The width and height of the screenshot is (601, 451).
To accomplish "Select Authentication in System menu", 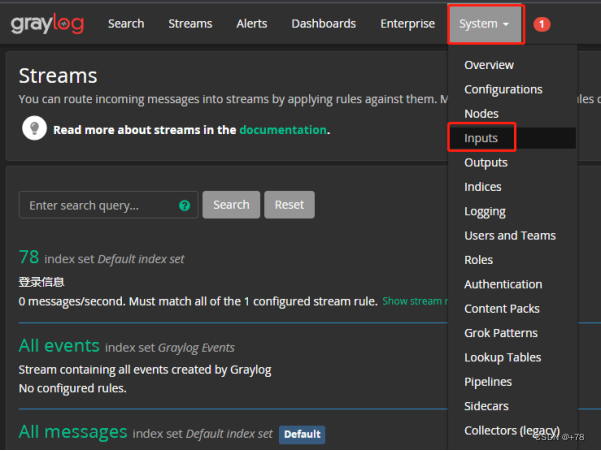I will tap(503, 284).
